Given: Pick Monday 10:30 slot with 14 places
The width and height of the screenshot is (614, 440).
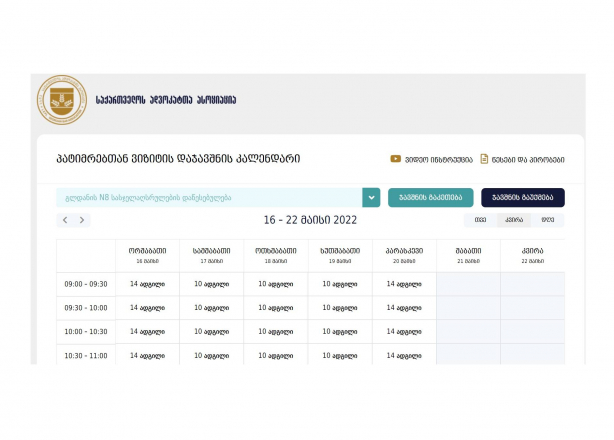Looking at the screenshot, I should 148,355.
